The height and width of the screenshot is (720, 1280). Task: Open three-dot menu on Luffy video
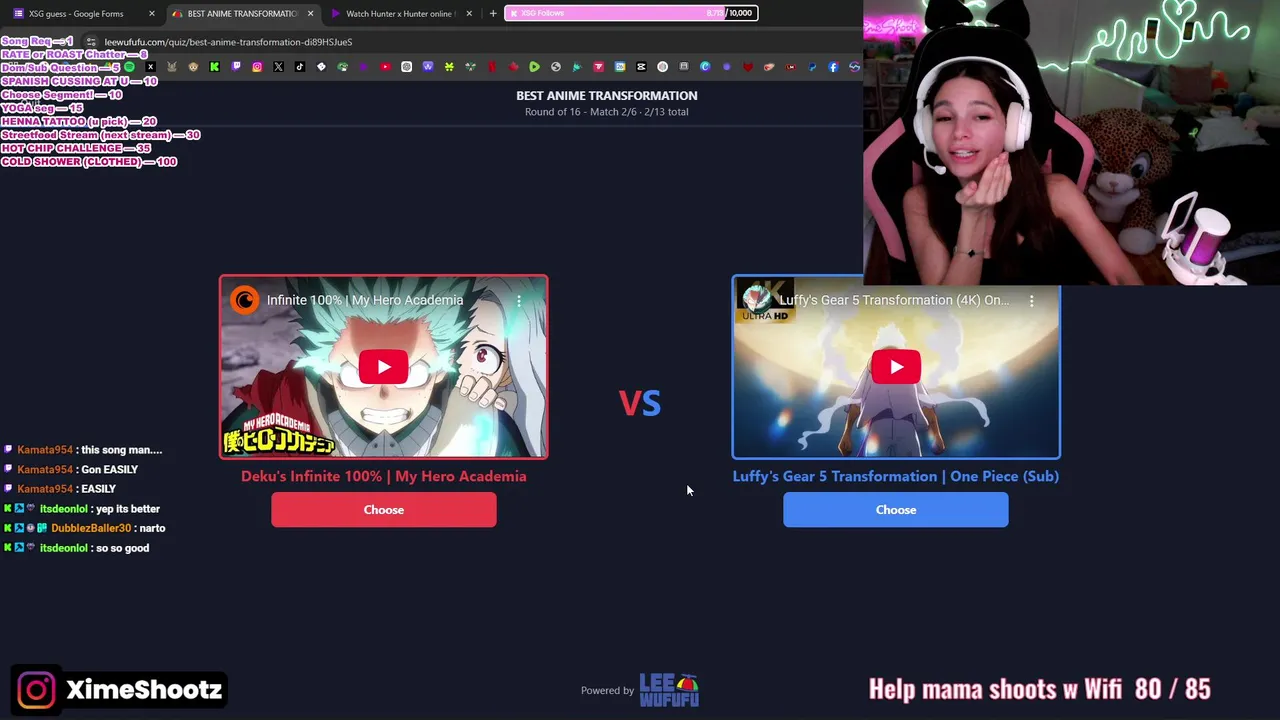tap(1031, 300)
